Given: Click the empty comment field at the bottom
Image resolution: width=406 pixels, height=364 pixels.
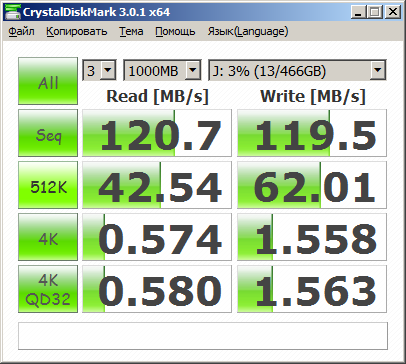Looking at the screenshot, I should pos(203,336).
